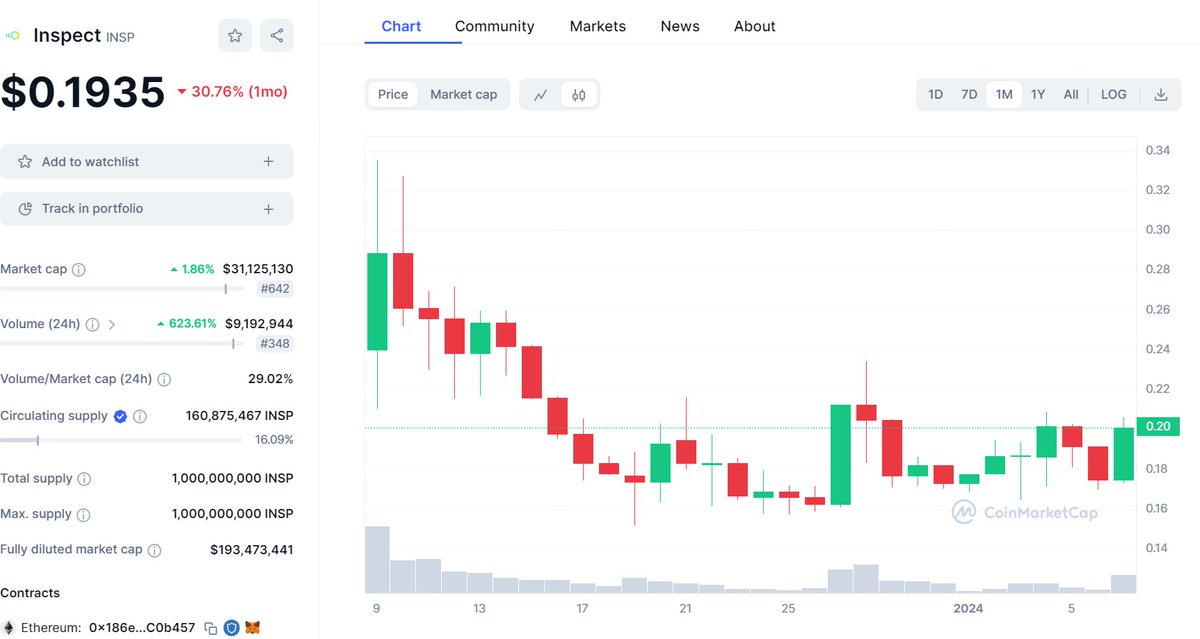Image resolution: width=1200 pixels, height=639 pixels.
Task: Add token to MetaMask fox icon
Action: 253,628
